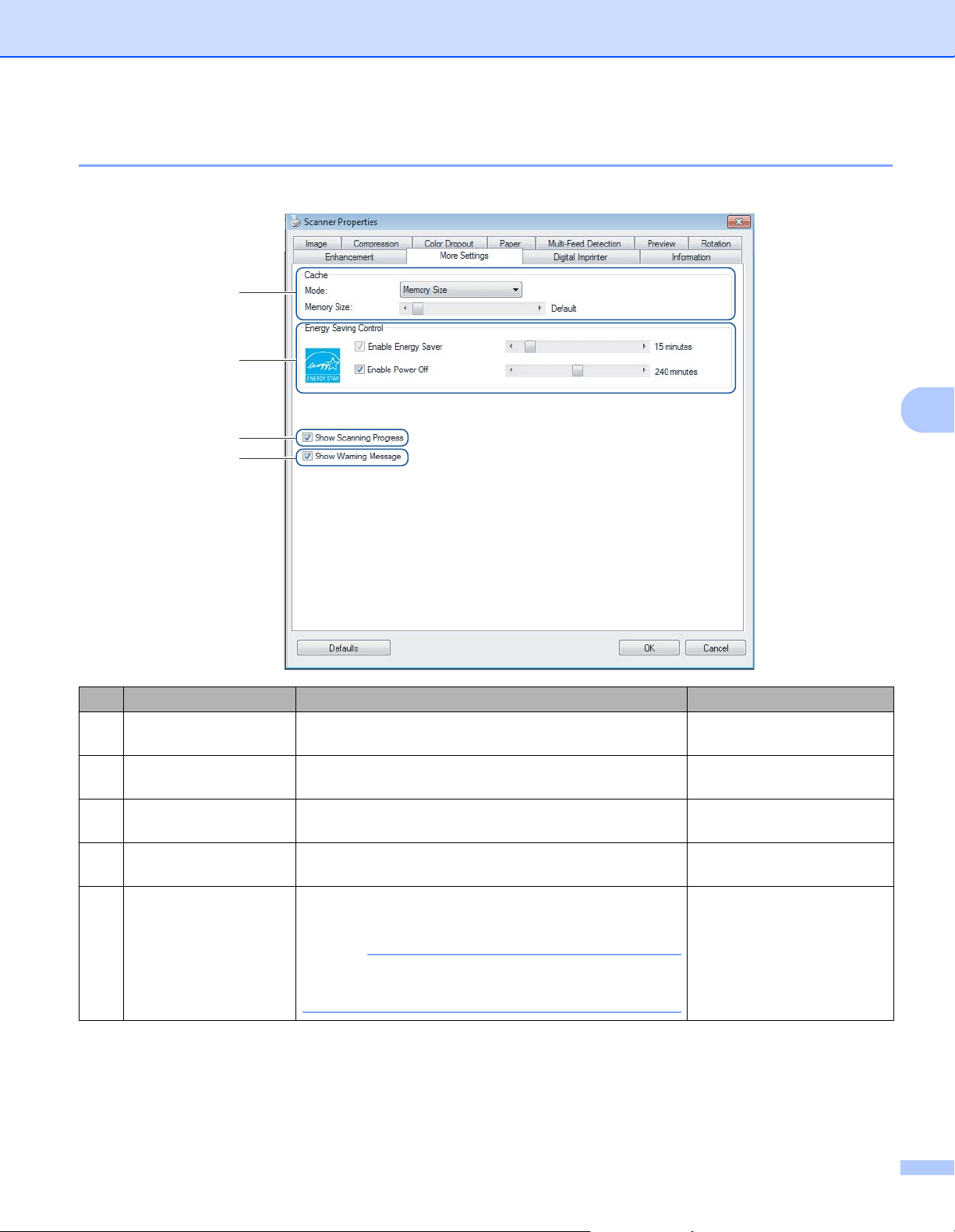Viewport: 955px width, 1232px height.
Task: Open the Rotation tab
Action: tap(716, 244)
